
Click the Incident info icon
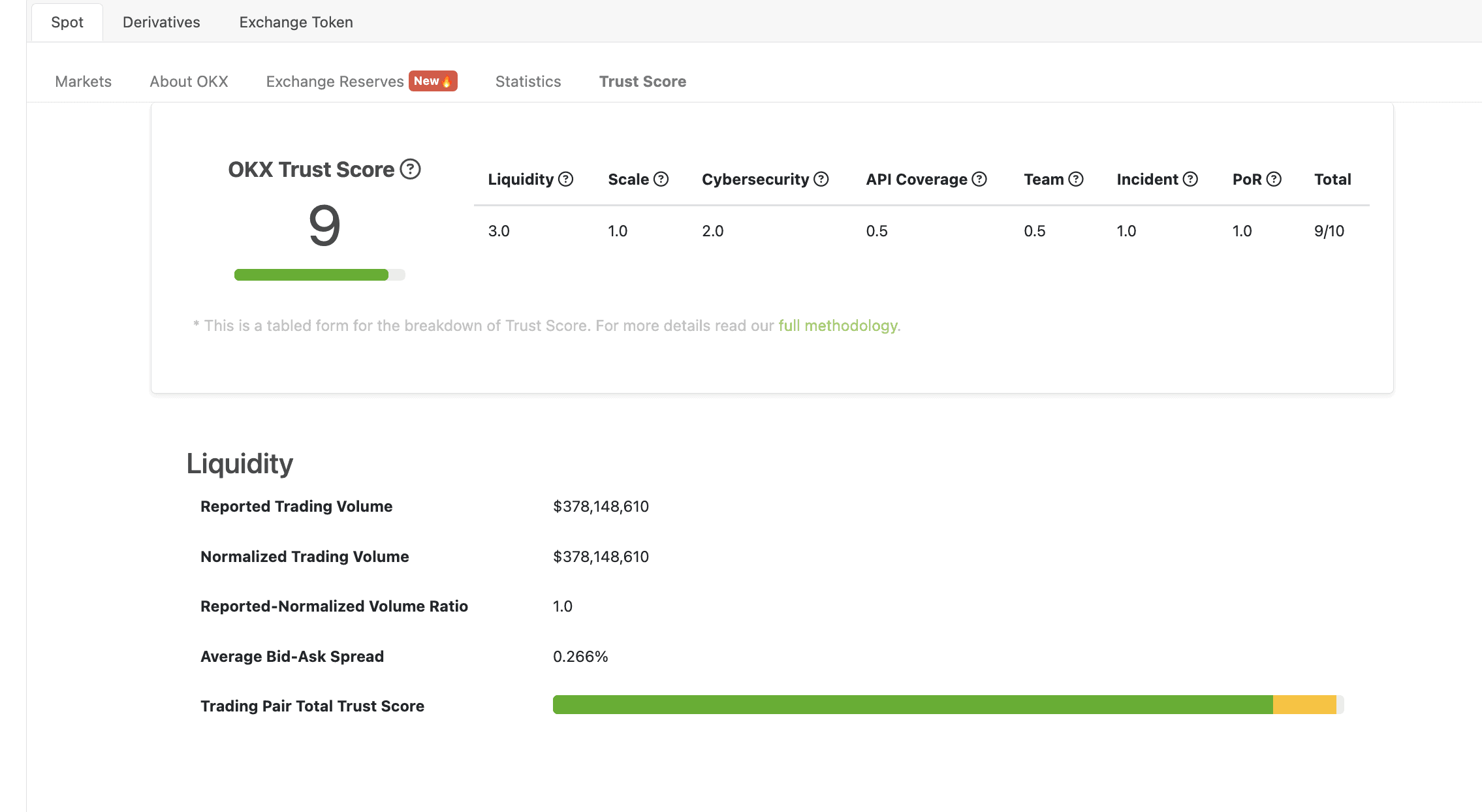click(x=1190, y=179)
